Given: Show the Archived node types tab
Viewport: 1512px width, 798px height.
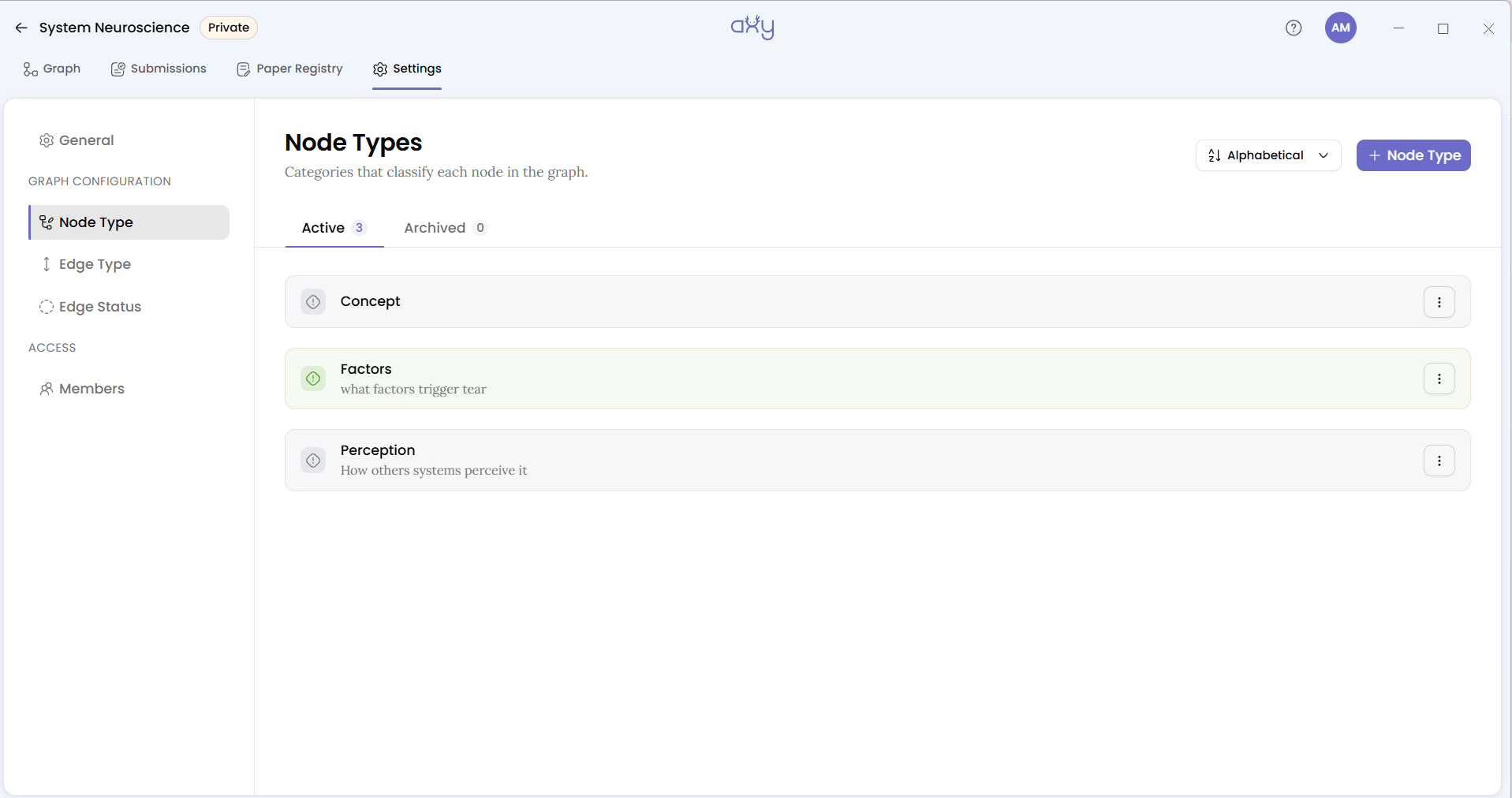Looking at the screenshot, I should point(446,228).
